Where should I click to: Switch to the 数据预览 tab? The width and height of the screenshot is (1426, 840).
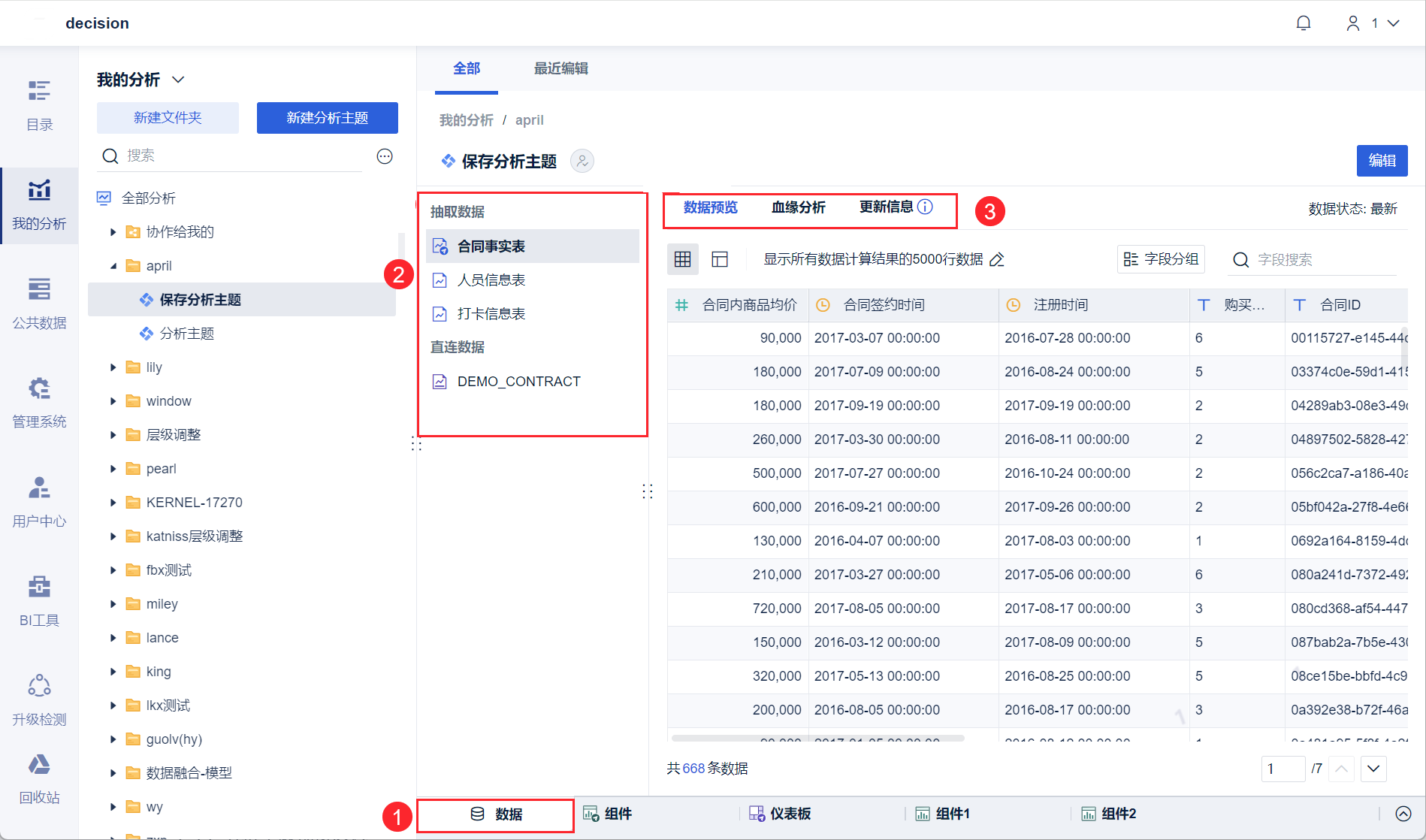pyautogui.click(x=711, y=207)
